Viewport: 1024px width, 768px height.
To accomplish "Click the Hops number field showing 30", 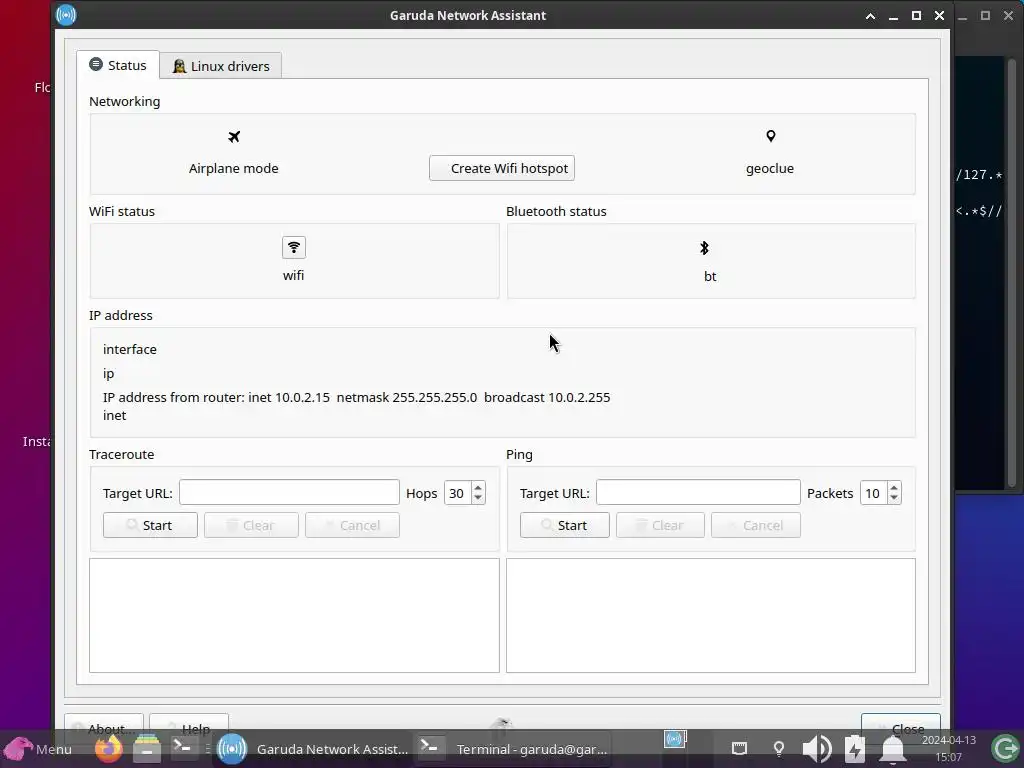I will coord(458,493).
